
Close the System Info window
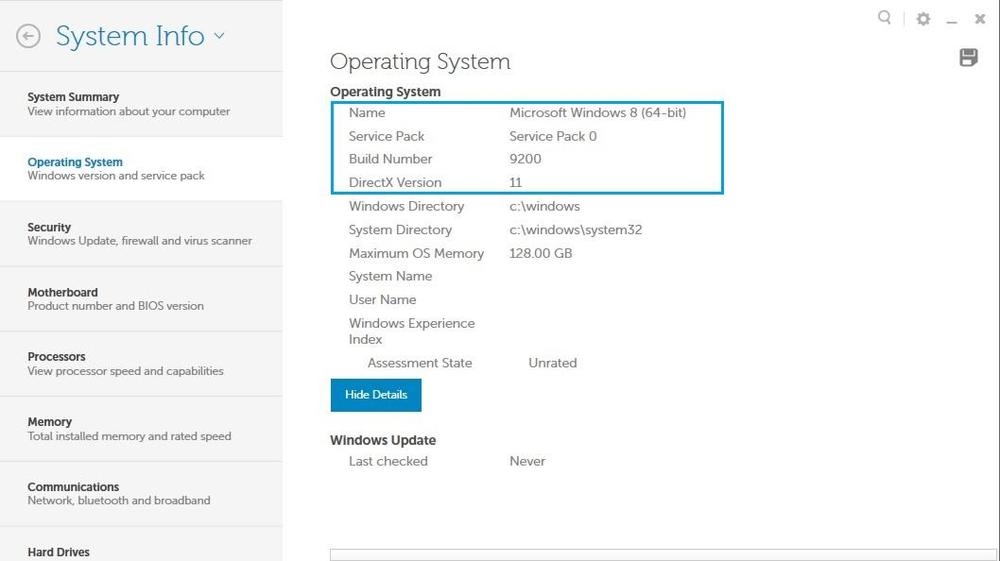coord(980,19)
